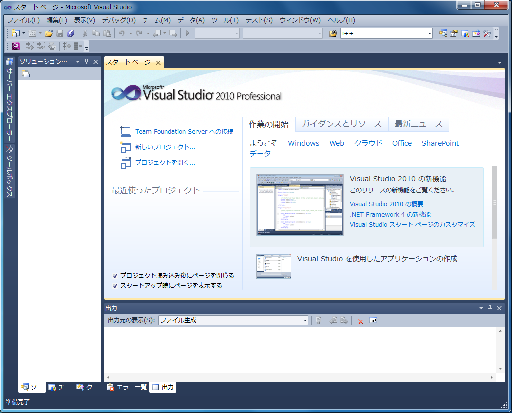Image resolution: width=512 pixels, height=413 pixels.
Task: Click the Properties Window toolbar icon
Action: 454,33
